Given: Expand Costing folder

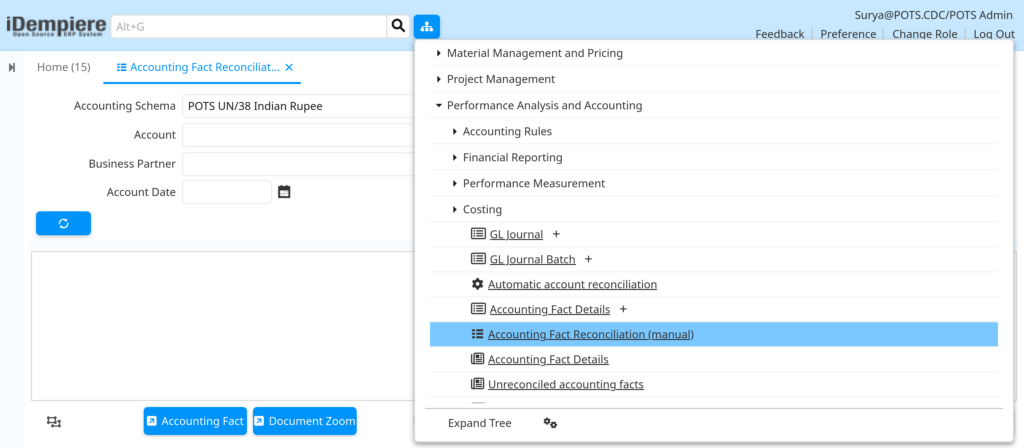Looking at the screenshot, I should (x=455, y=210).
